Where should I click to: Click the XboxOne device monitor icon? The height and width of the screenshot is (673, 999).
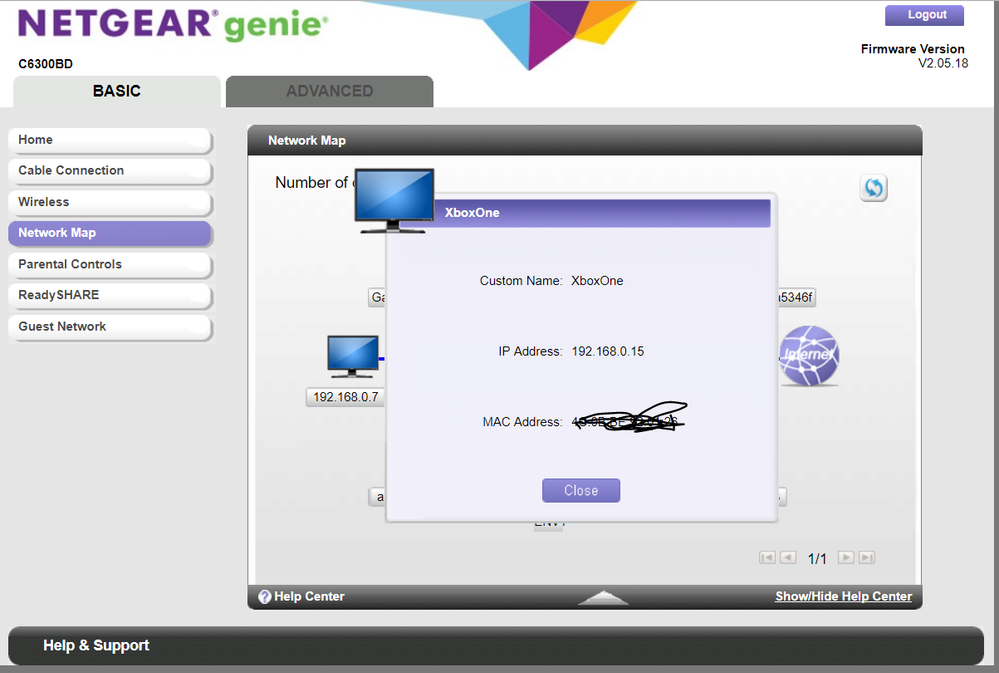point(395,200)
